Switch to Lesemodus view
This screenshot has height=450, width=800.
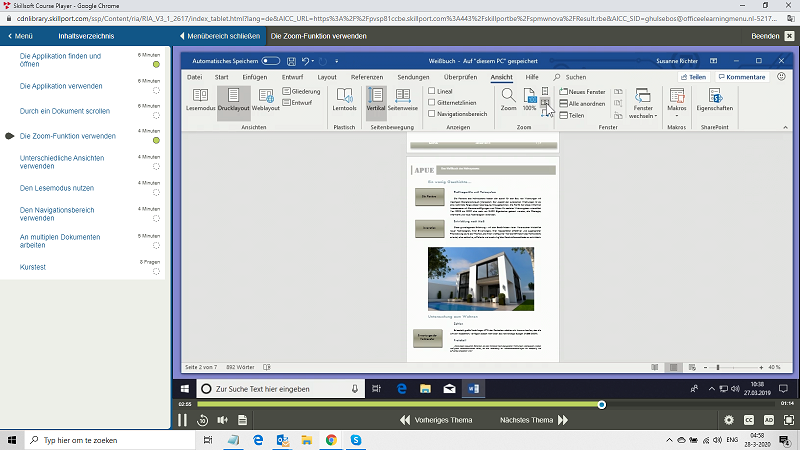tap(201, 100)
